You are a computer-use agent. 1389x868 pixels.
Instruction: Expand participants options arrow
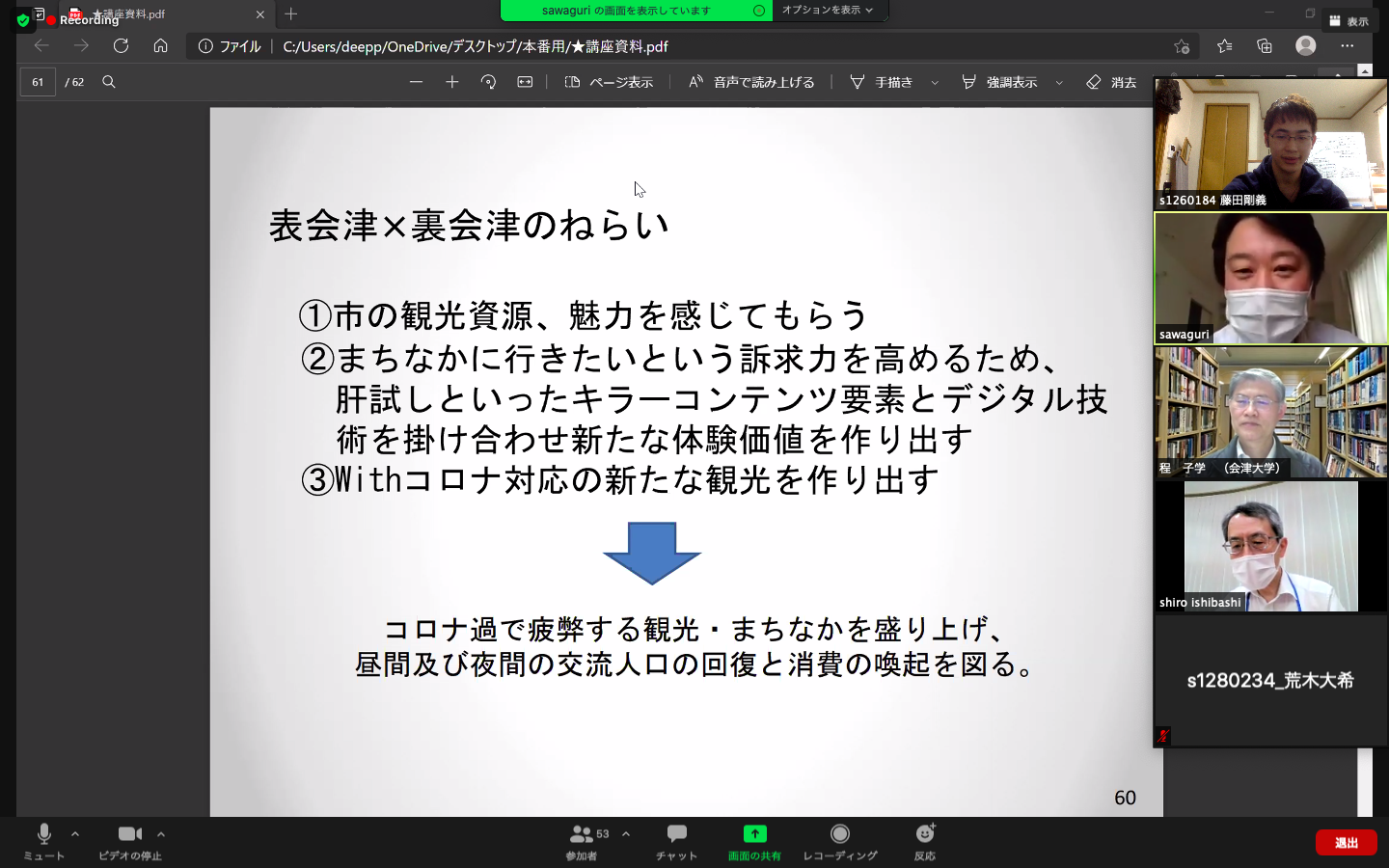pyautogui.click(x=626, y=834)
